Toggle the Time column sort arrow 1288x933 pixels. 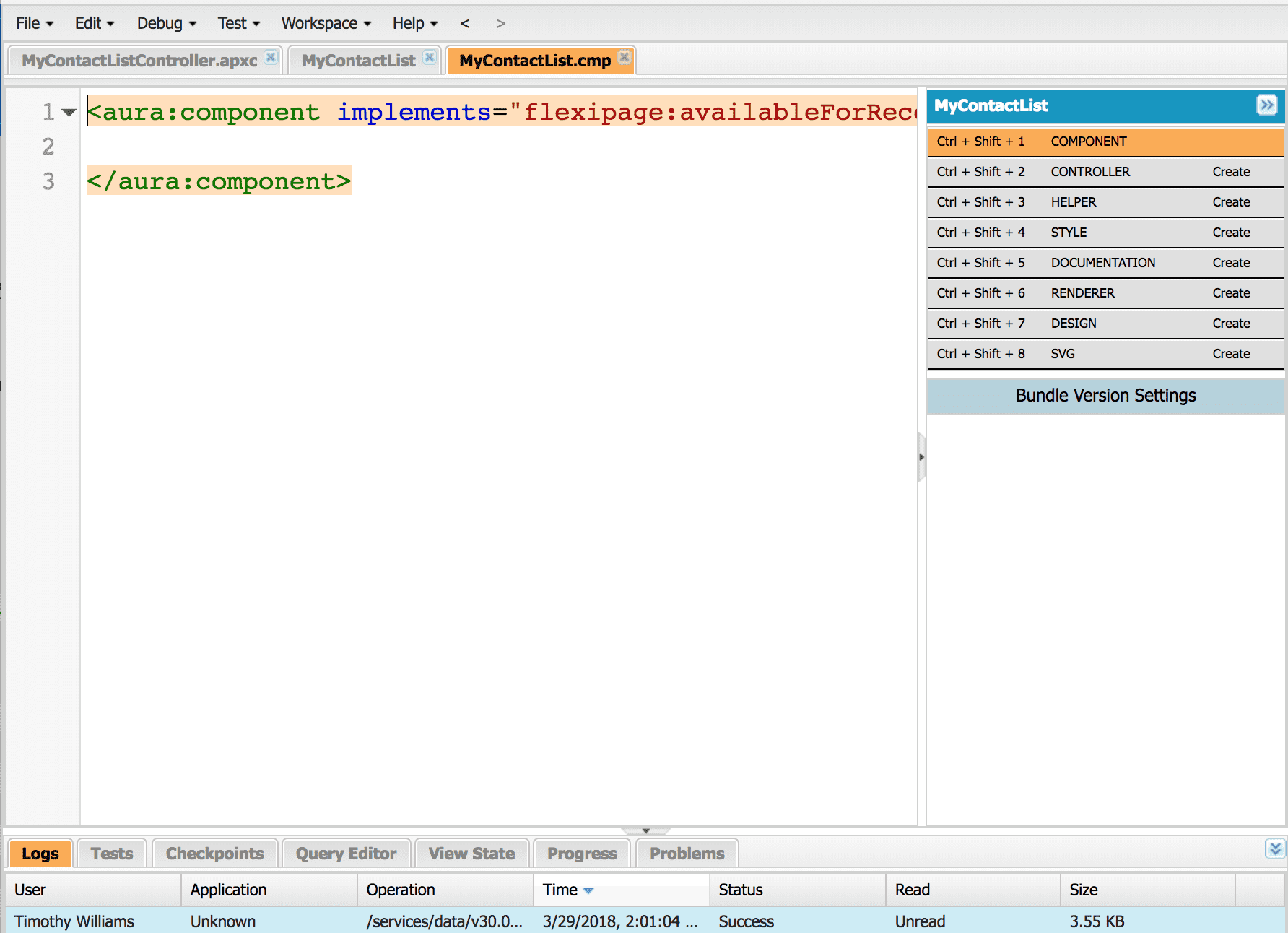click(588, 891)
